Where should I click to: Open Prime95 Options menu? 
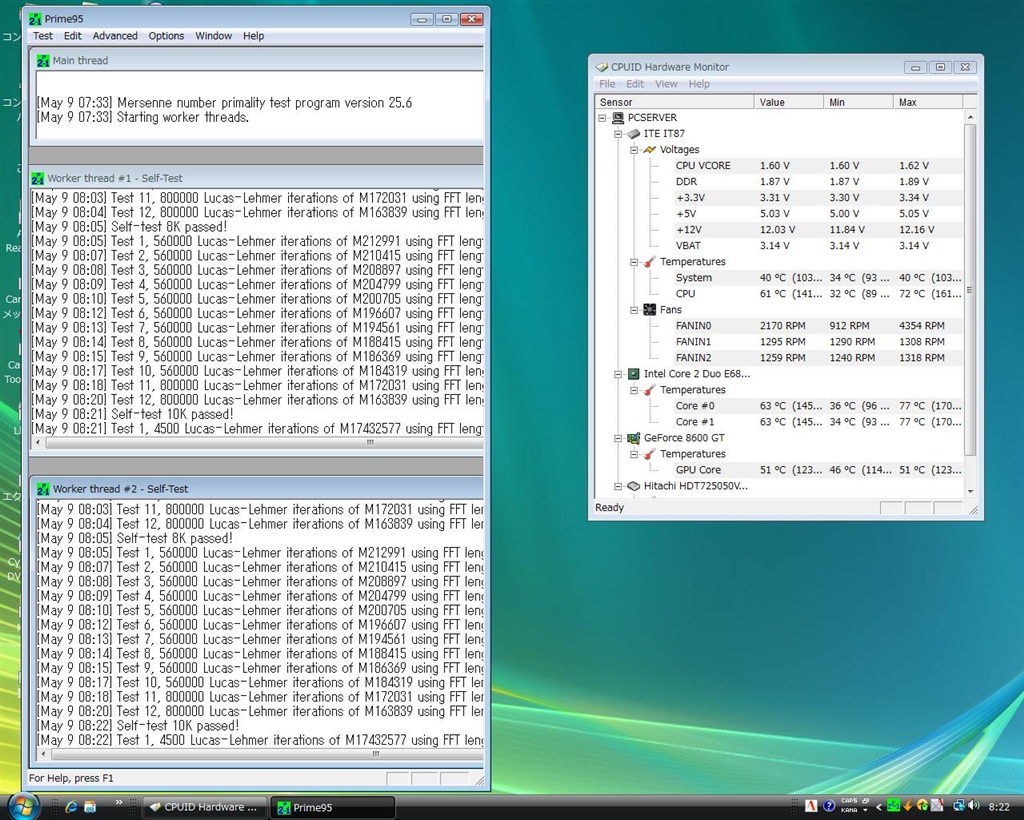pyautogui.click(x=166, y=36)
